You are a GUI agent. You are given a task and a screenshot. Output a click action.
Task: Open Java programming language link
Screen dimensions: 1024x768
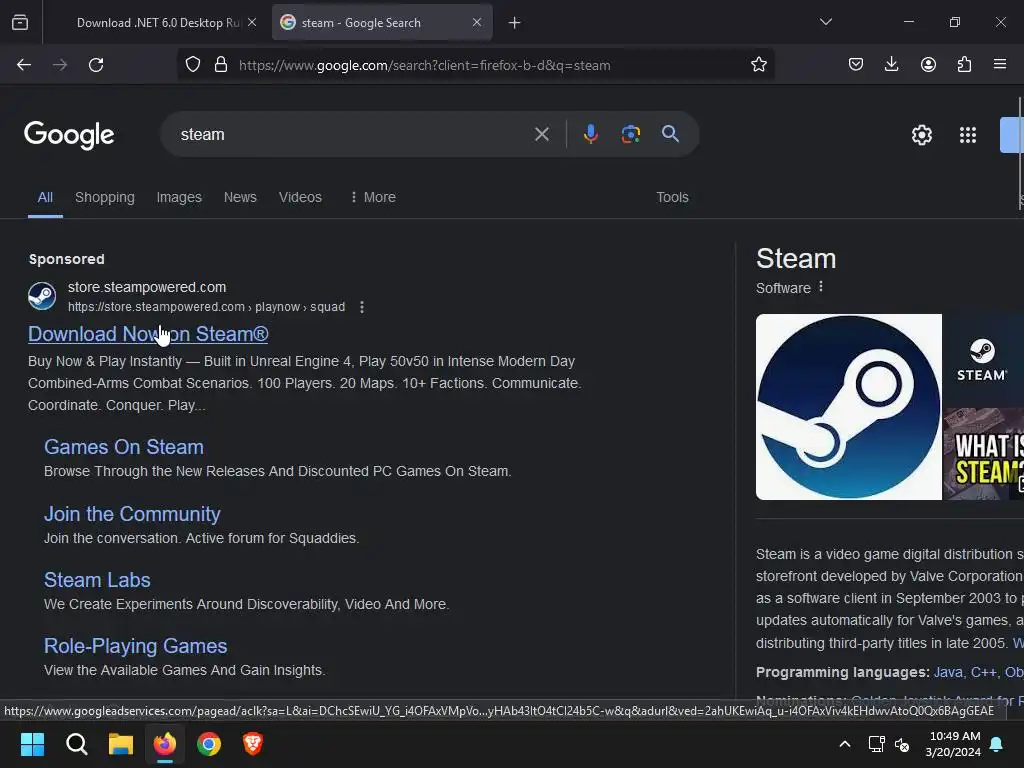pyautogui.click(x=948, y=672)
